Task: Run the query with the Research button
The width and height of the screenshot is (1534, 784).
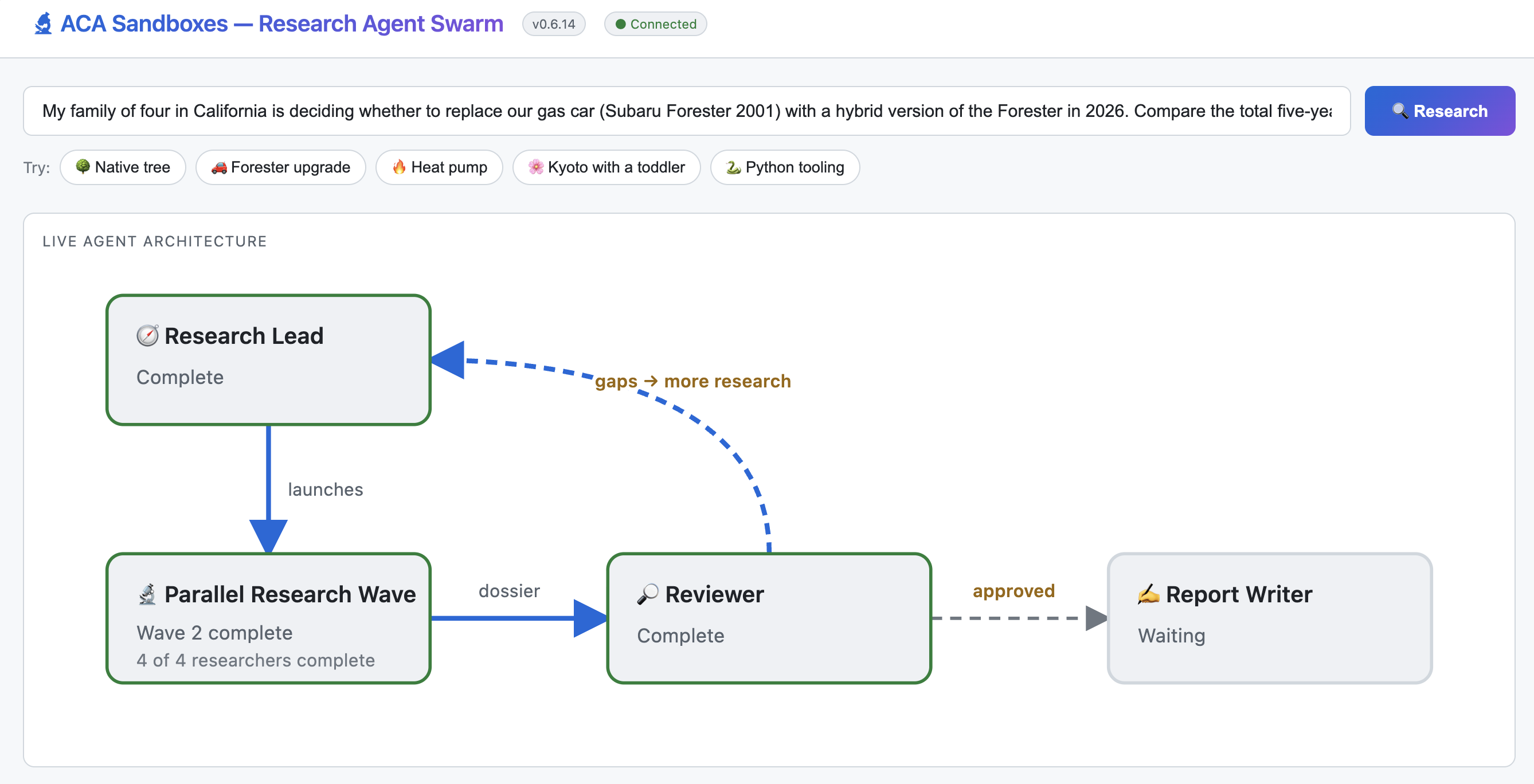Action: point(1439,111)
